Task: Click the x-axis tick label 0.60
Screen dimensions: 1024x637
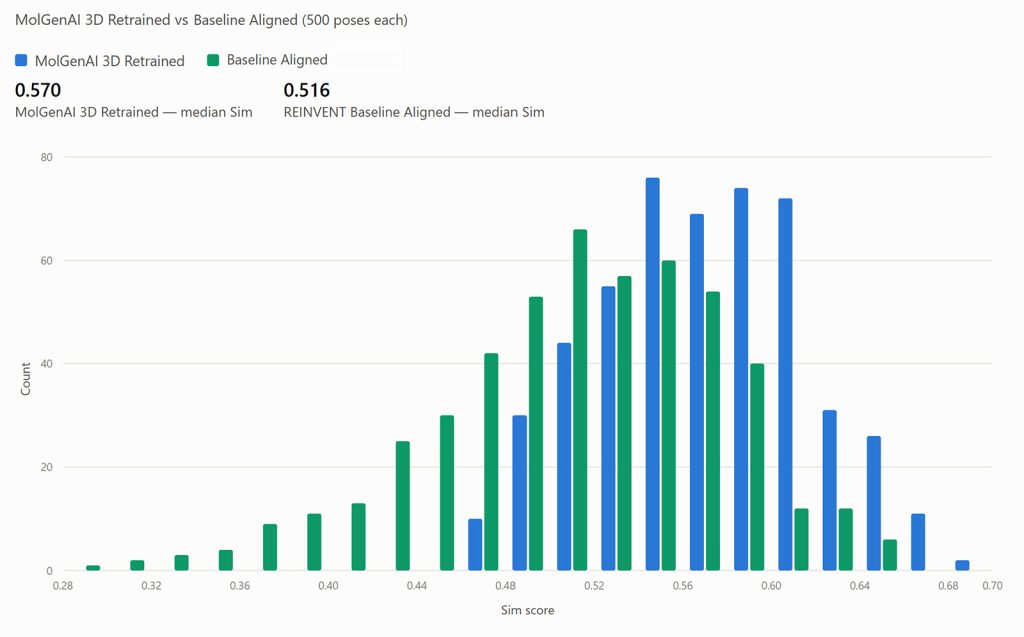Action: pyautogui.click(x=771, y=585)
